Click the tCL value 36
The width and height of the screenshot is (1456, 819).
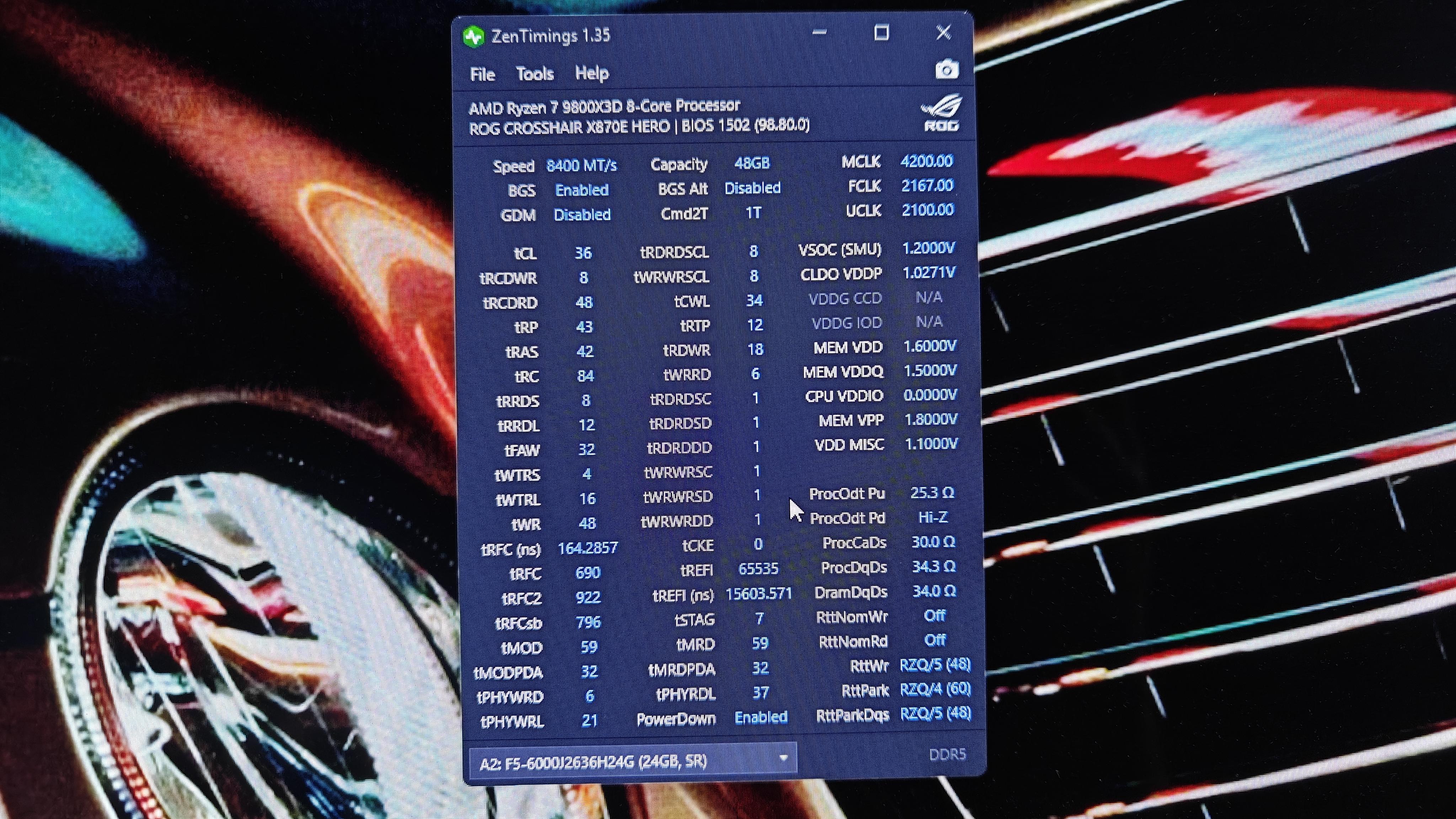[x=583, y=253]
